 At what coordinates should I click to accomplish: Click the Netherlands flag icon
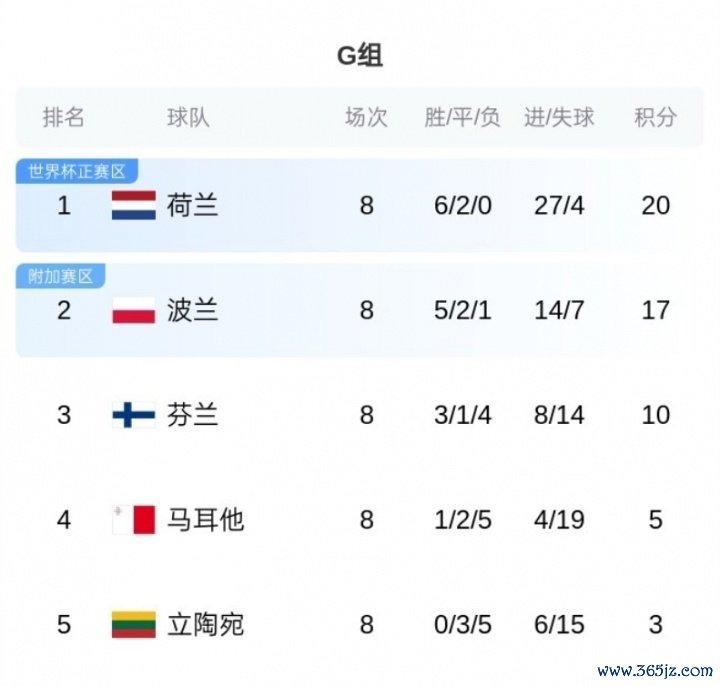tap(133, 206)
